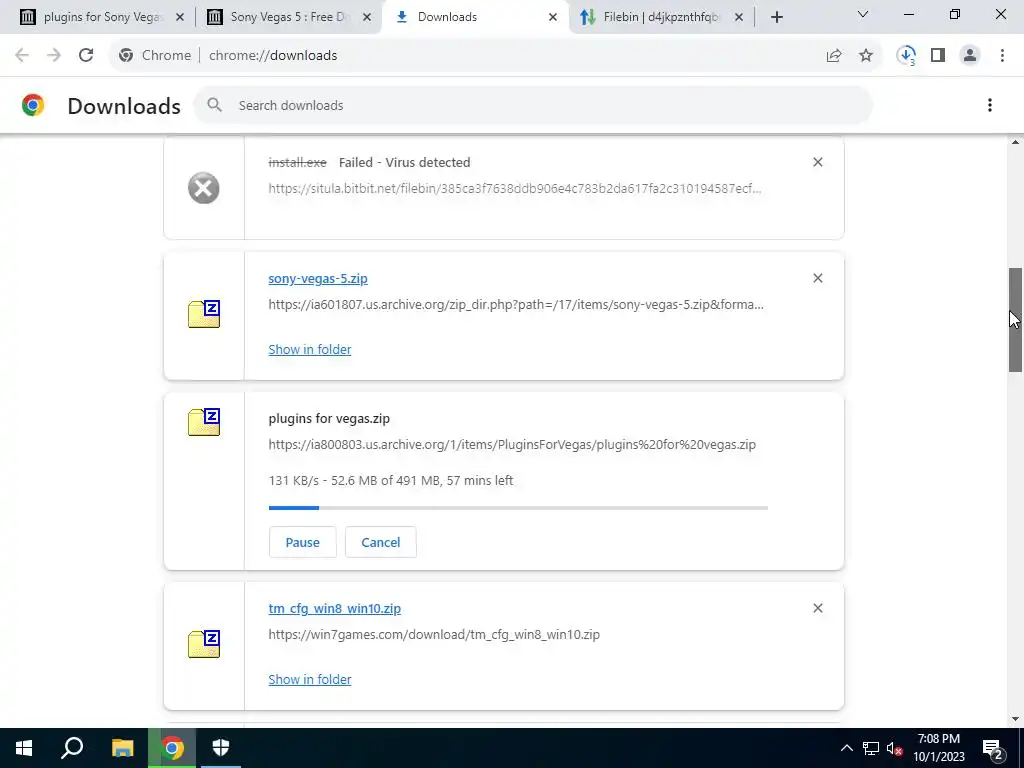The image size is (1024, 768).
Task: Open the notification center icon
Action: pos(993,748)
